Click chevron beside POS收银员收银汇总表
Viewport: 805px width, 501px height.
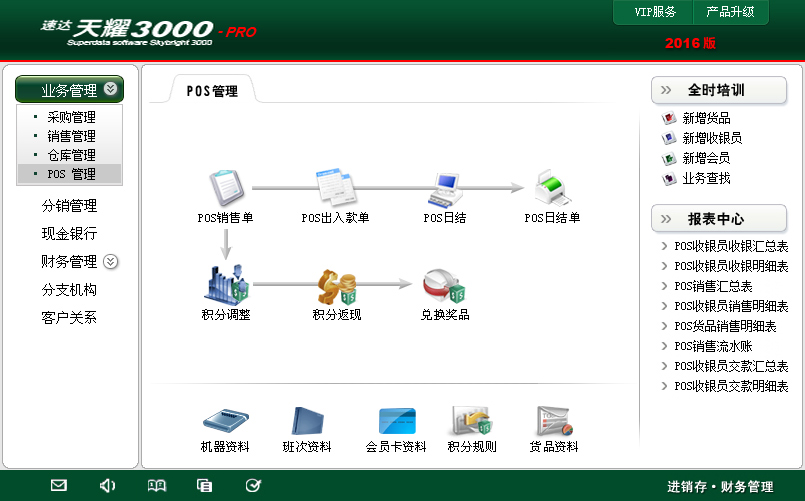(x=664, y=246)
